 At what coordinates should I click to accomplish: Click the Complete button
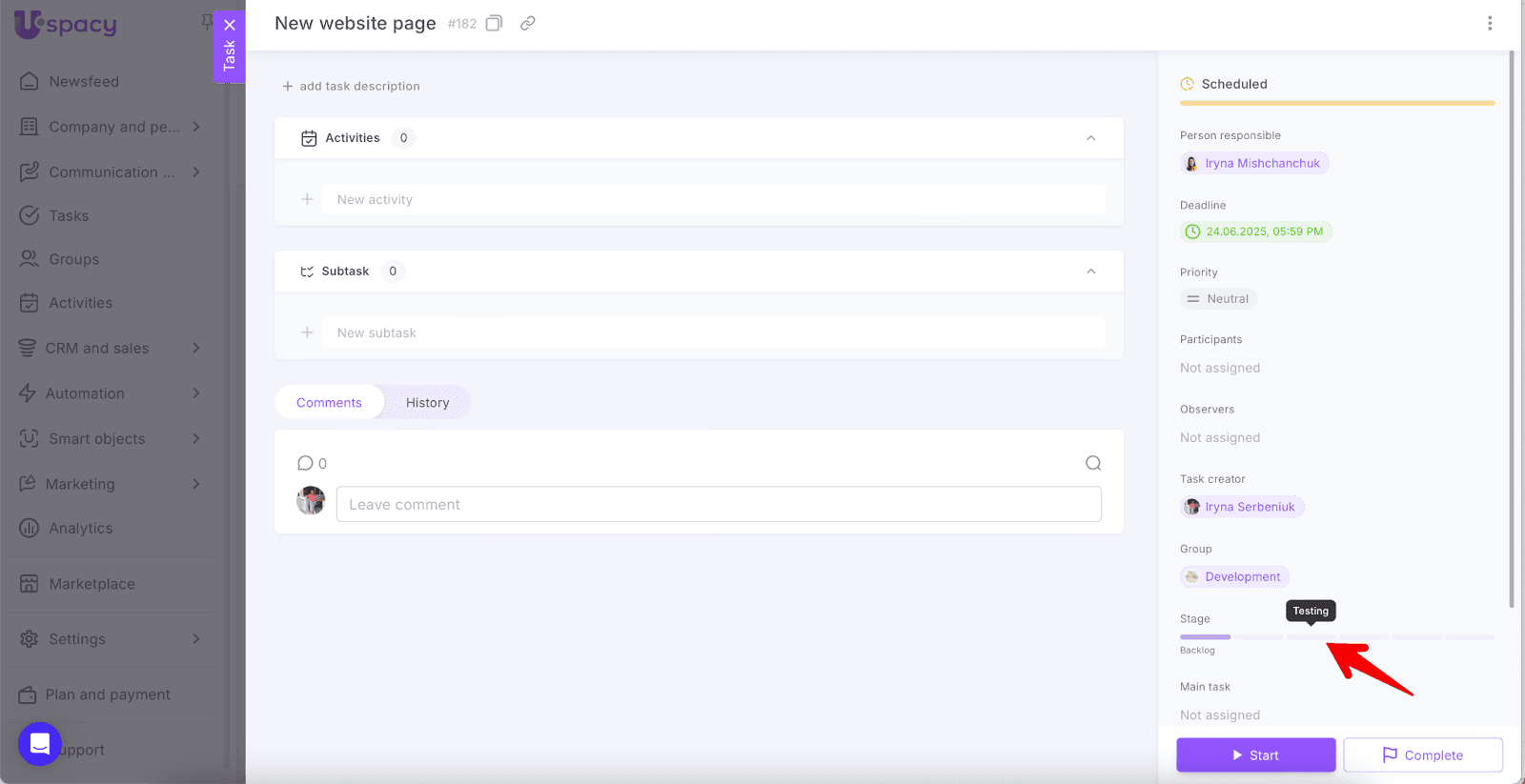coord(1422,755)
